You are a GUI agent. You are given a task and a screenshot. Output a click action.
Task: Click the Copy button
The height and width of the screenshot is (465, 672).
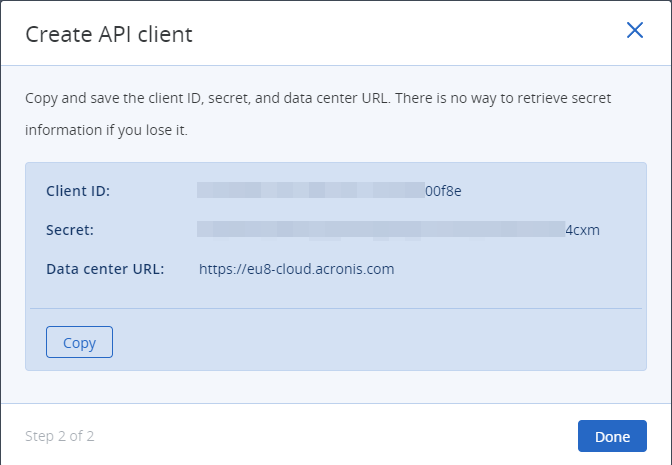click(x=79, y=342)
